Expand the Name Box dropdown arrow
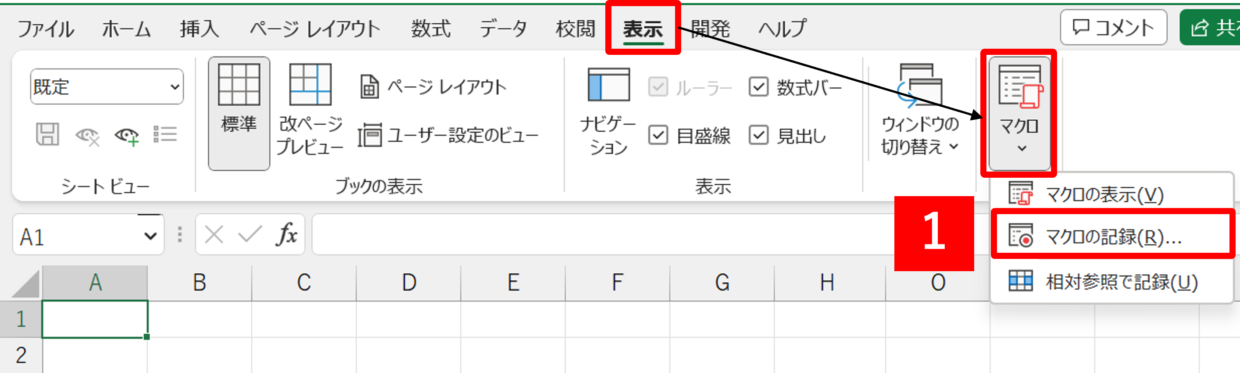 tap(151, 235)
